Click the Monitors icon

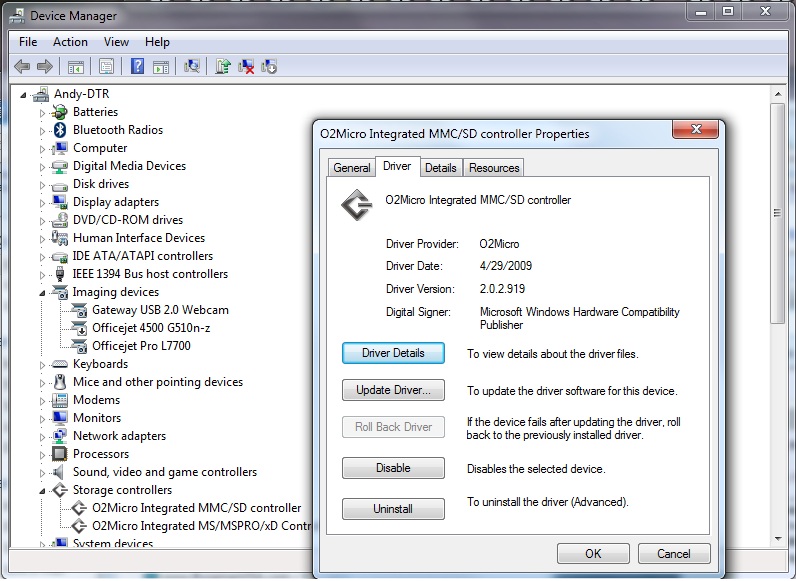click(59, 417)
